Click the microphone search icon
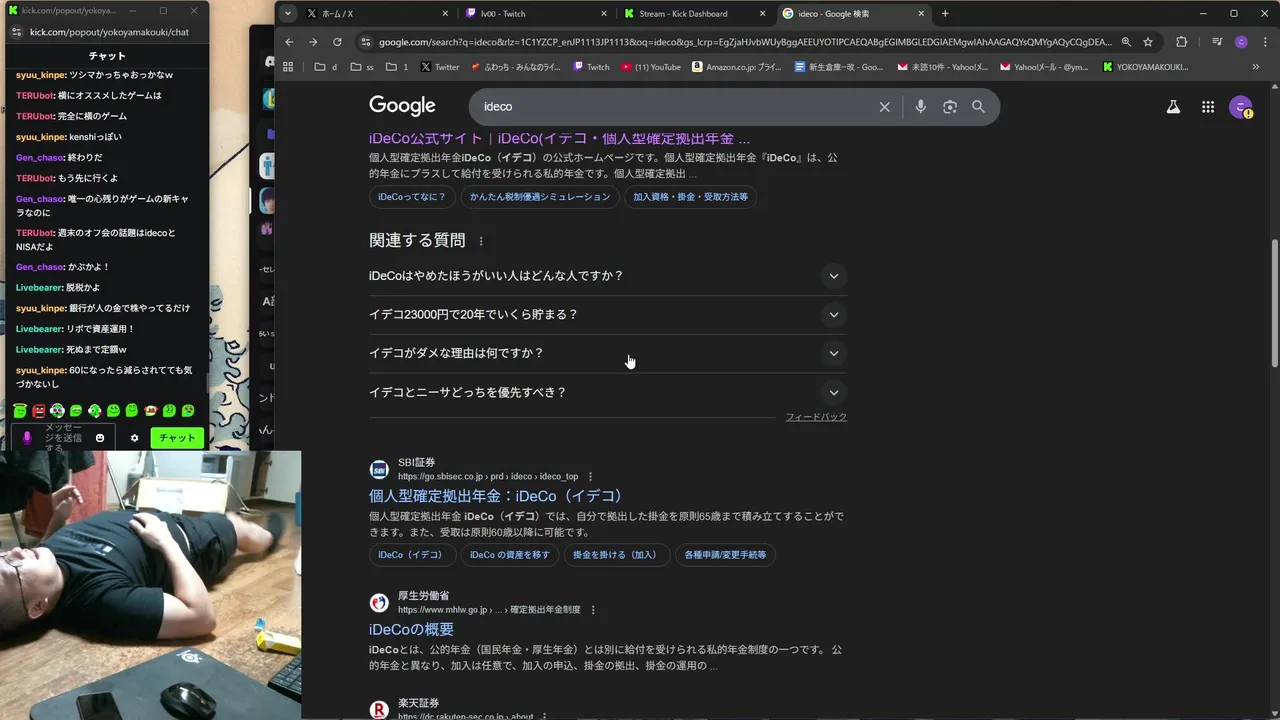Image resolution: width=1280 pixels, height=720 pixels. pos(920,107)
